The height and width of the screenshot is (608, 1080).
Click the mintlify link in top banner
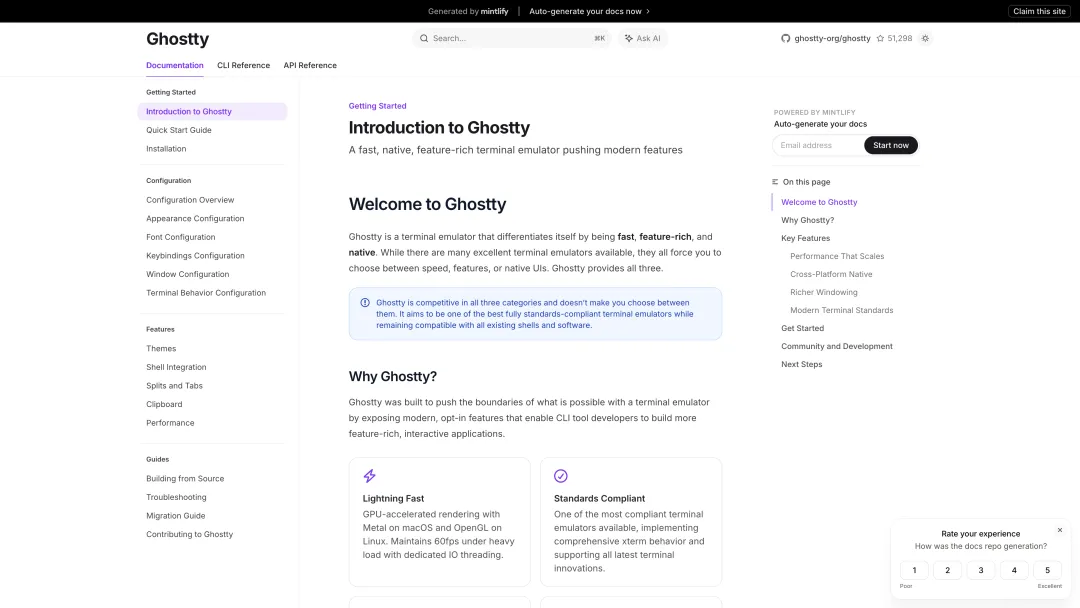click(495, 11)
